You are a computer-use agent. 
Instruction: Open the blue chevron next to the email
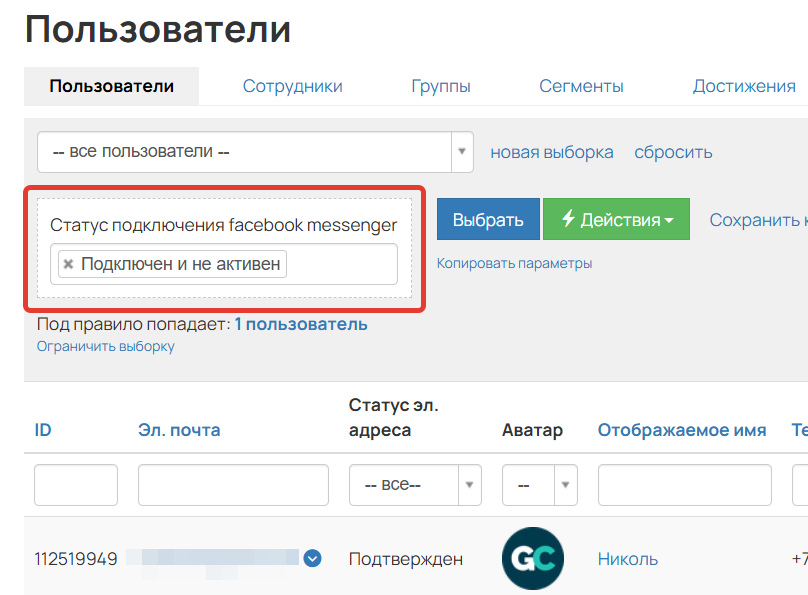pyautogui.click(x=312, y=559)
